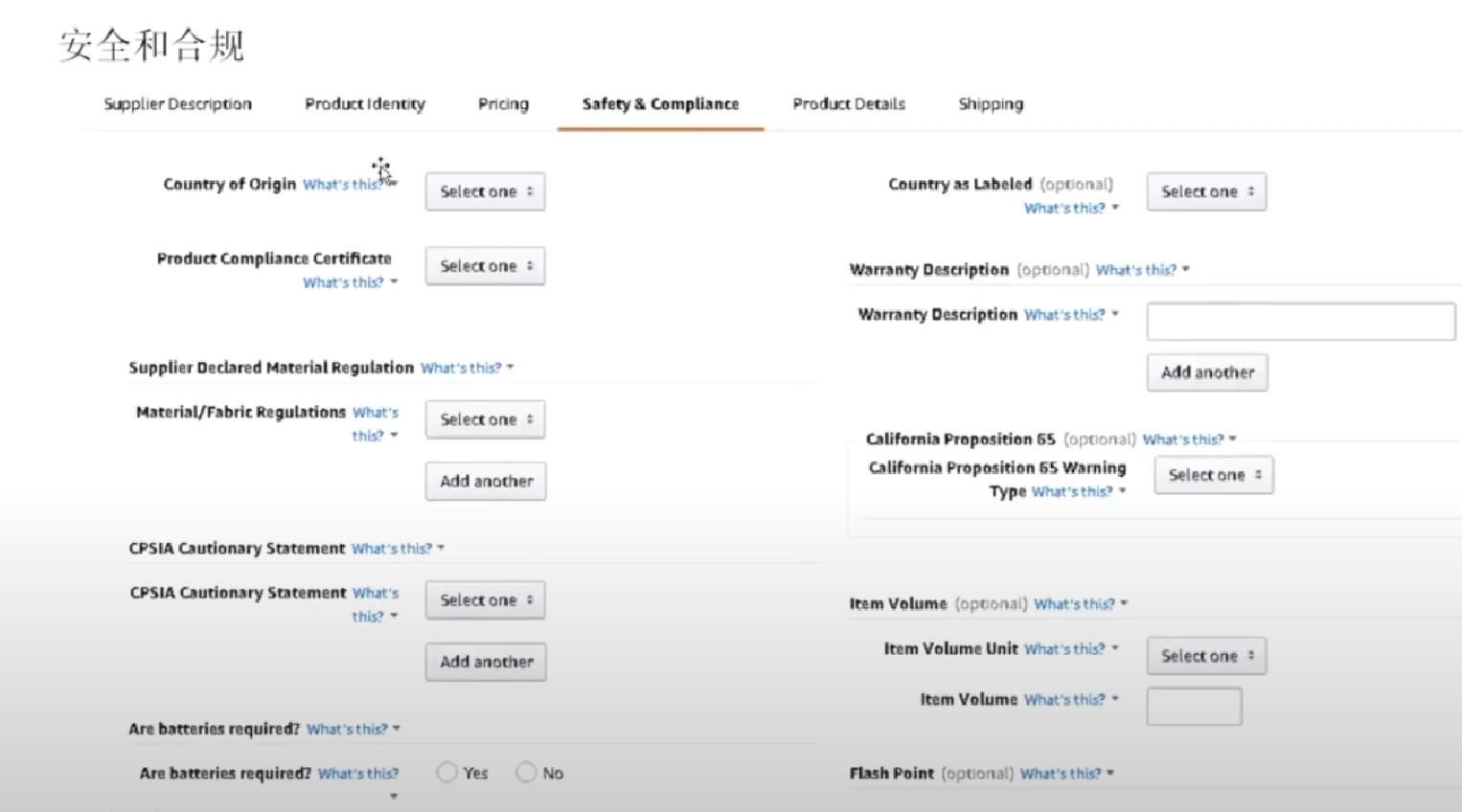Switch to the Product Details tab
This screenshot has height=812, width=1462.
pyautogui.click(x=849, y=103)
